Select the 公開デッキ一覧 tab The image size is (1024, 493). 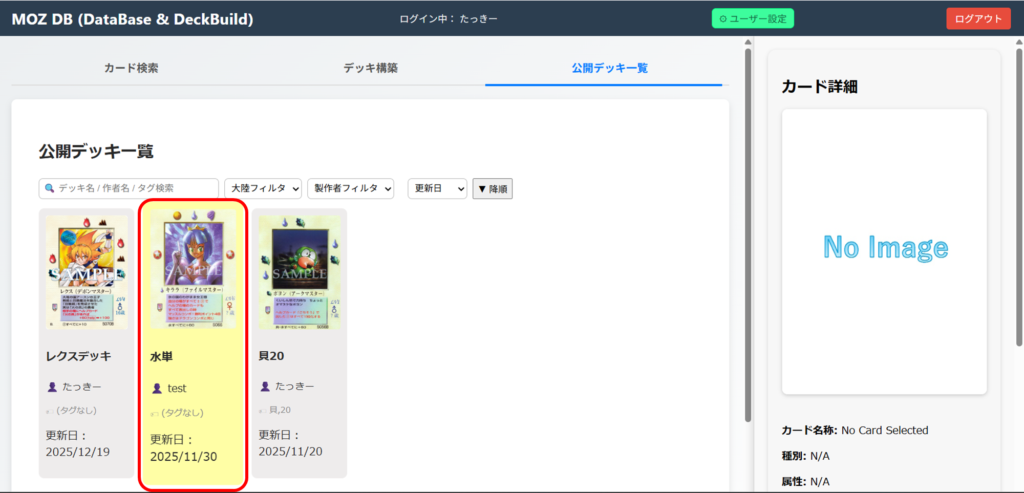(609, 68)
